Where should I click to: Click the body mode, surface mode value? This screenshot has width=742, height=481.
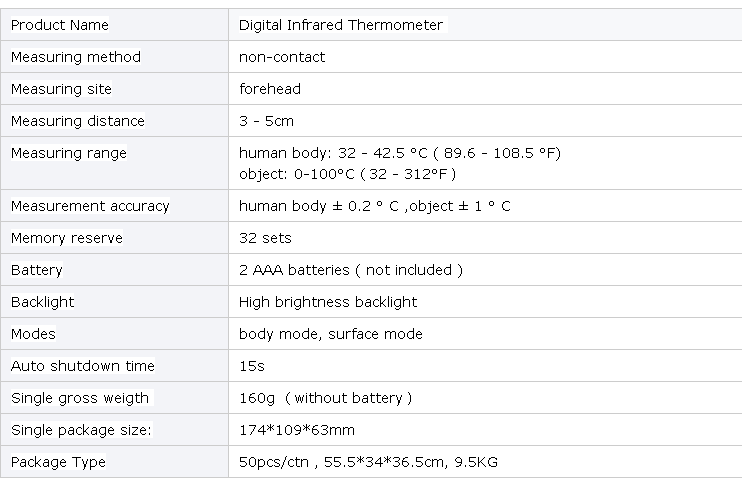click(x=331, y=334)
